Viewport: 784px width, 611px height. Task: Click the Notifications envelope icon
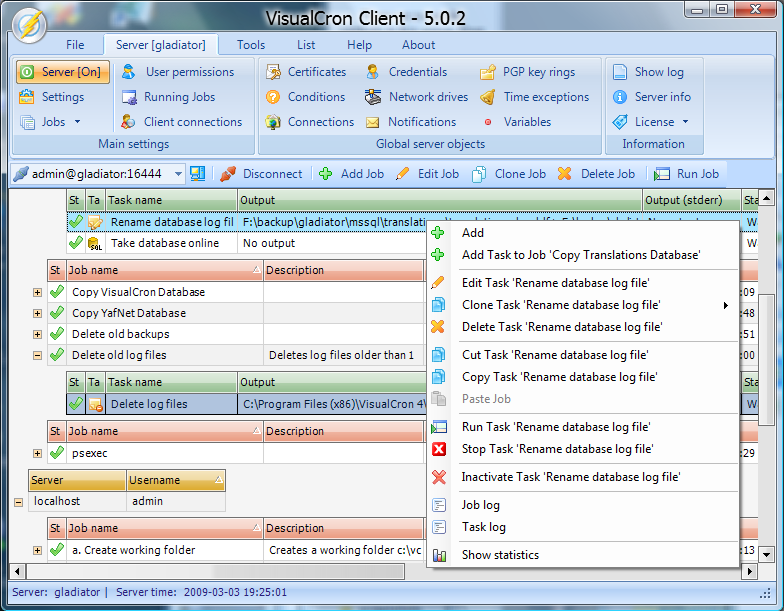click(x=372, y=122)
